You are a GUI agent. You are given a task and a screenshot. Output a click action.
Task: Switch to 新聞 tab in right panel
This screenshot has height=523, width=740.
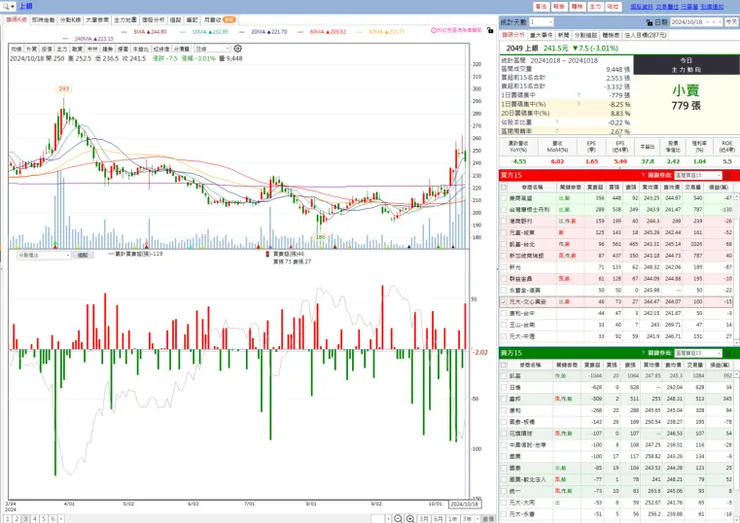click(563, 35)
